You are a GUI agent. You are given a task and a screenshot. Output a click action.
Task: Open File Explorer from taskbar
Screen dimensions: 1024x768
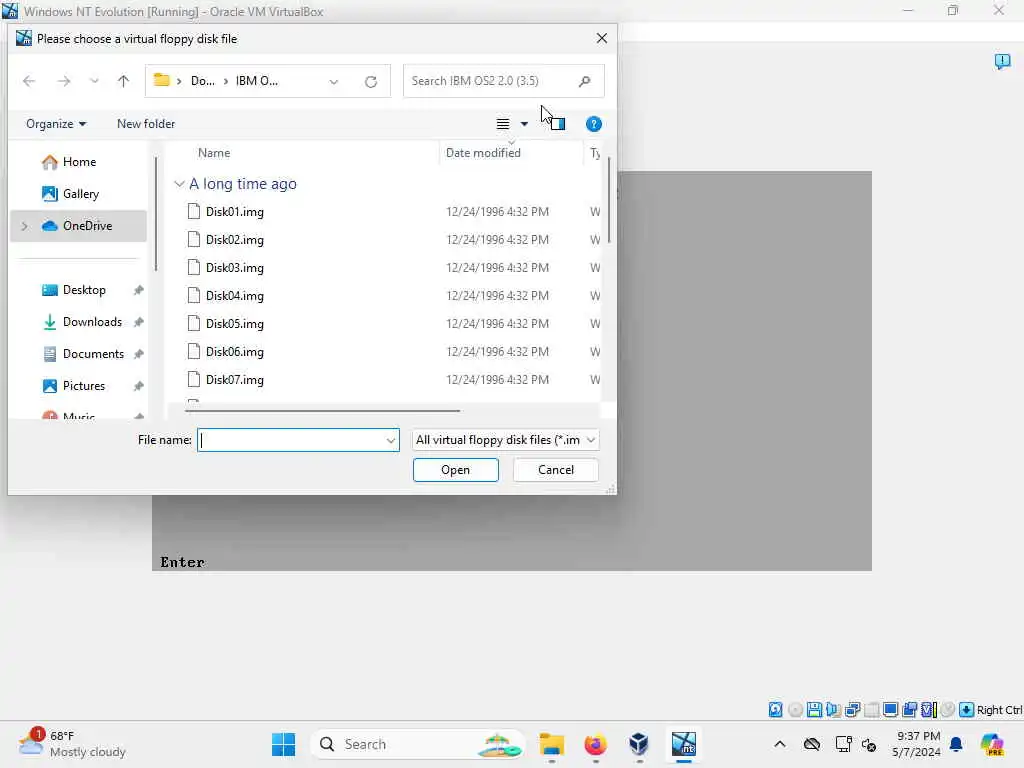pyautogui.click(x=552, y=744)
